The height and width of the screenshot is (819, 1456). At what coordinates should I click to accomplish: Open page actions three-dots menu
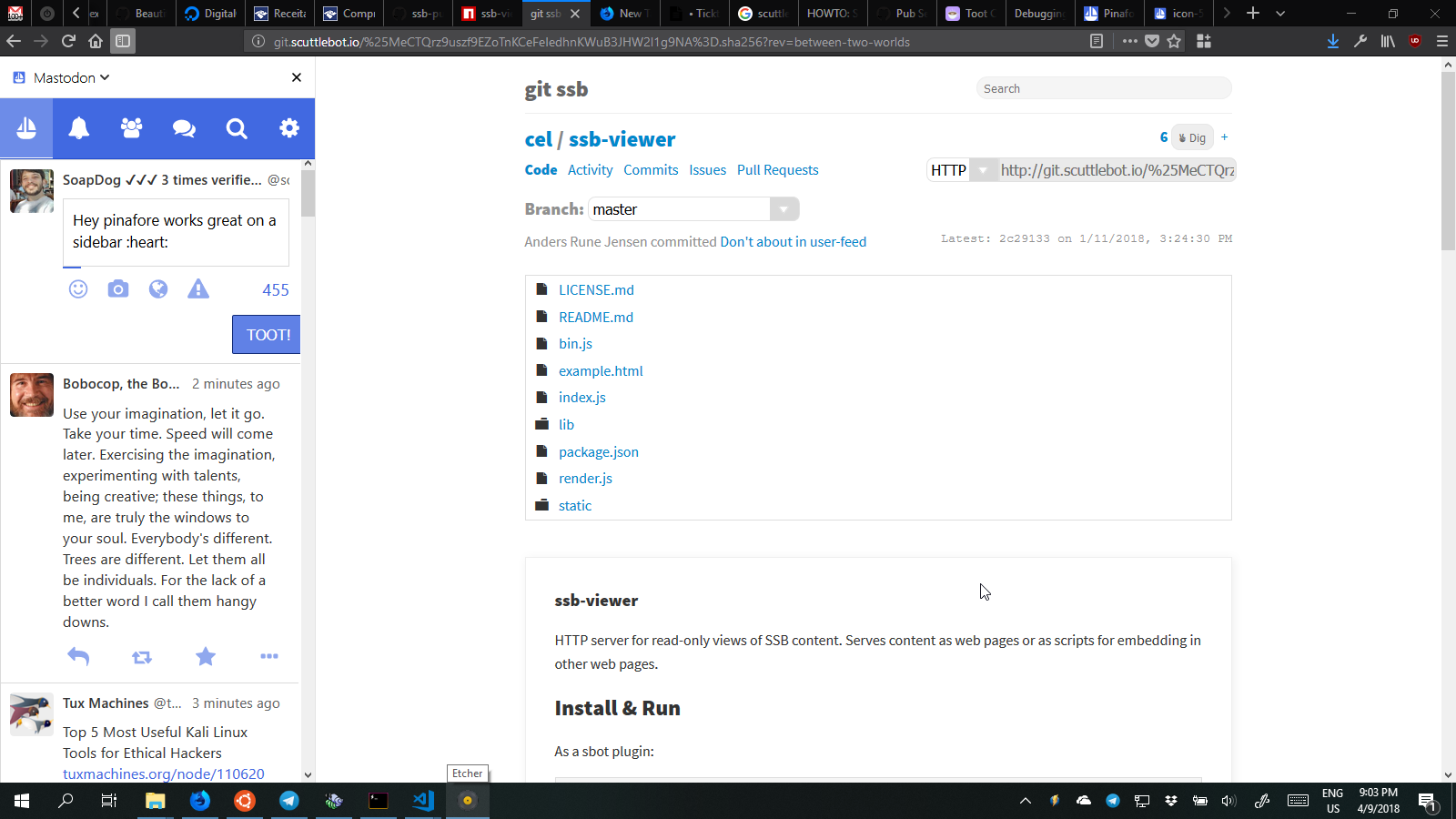[1130, 41]
